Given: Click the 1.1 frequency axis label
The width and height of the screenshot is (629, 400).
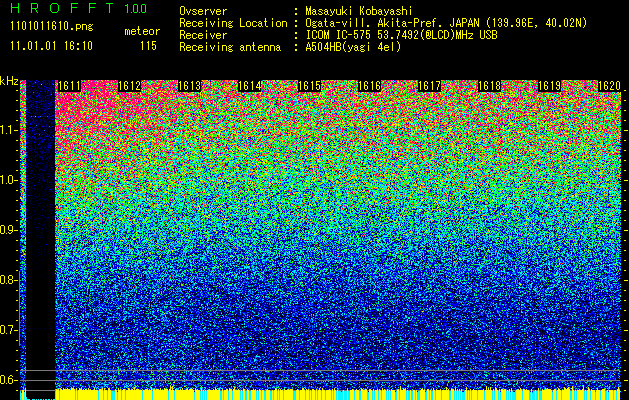Looking at the screenshot, I should pyautogui.click(x=9, y=130).
